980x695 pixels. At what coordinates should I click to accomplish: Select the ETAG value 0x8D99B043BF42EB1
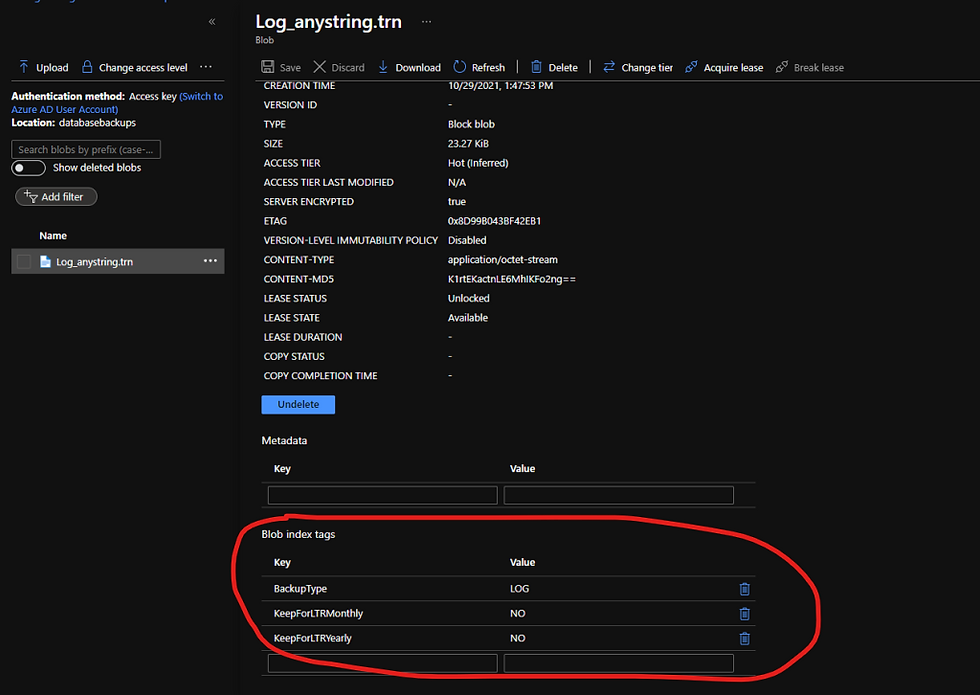[494, 221]
